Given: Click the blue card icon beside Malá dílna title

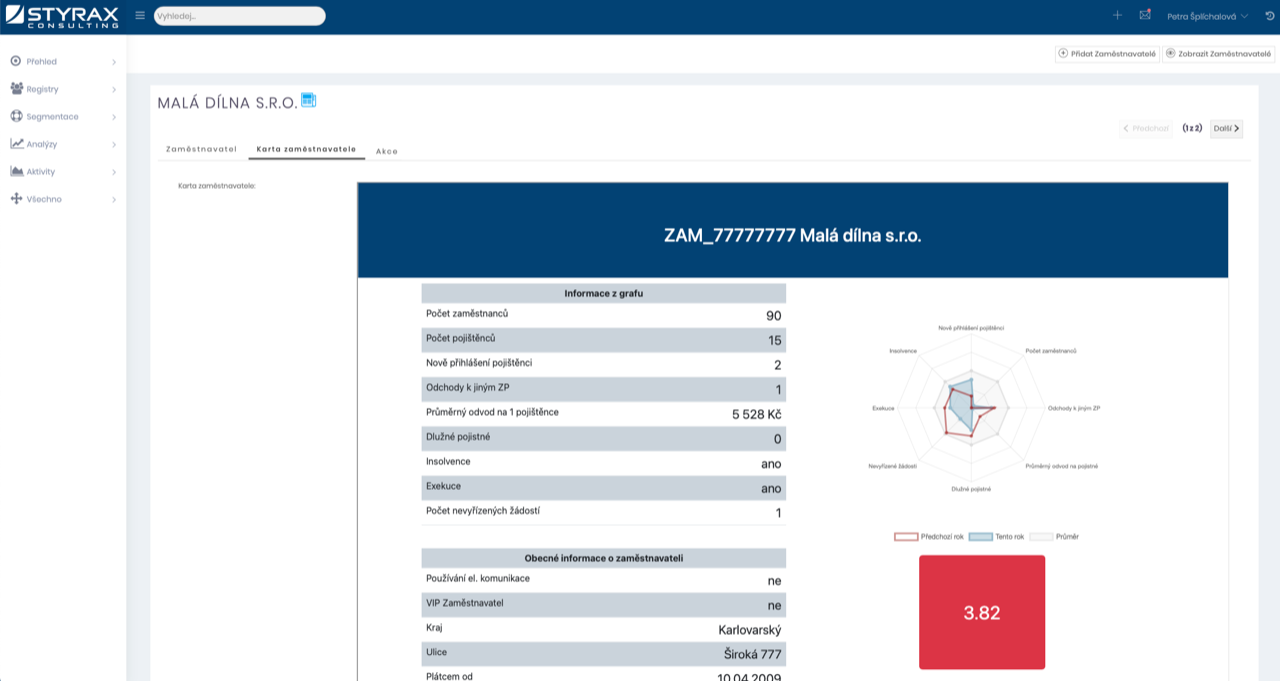Looking at the screenshot, I should 309,100.
